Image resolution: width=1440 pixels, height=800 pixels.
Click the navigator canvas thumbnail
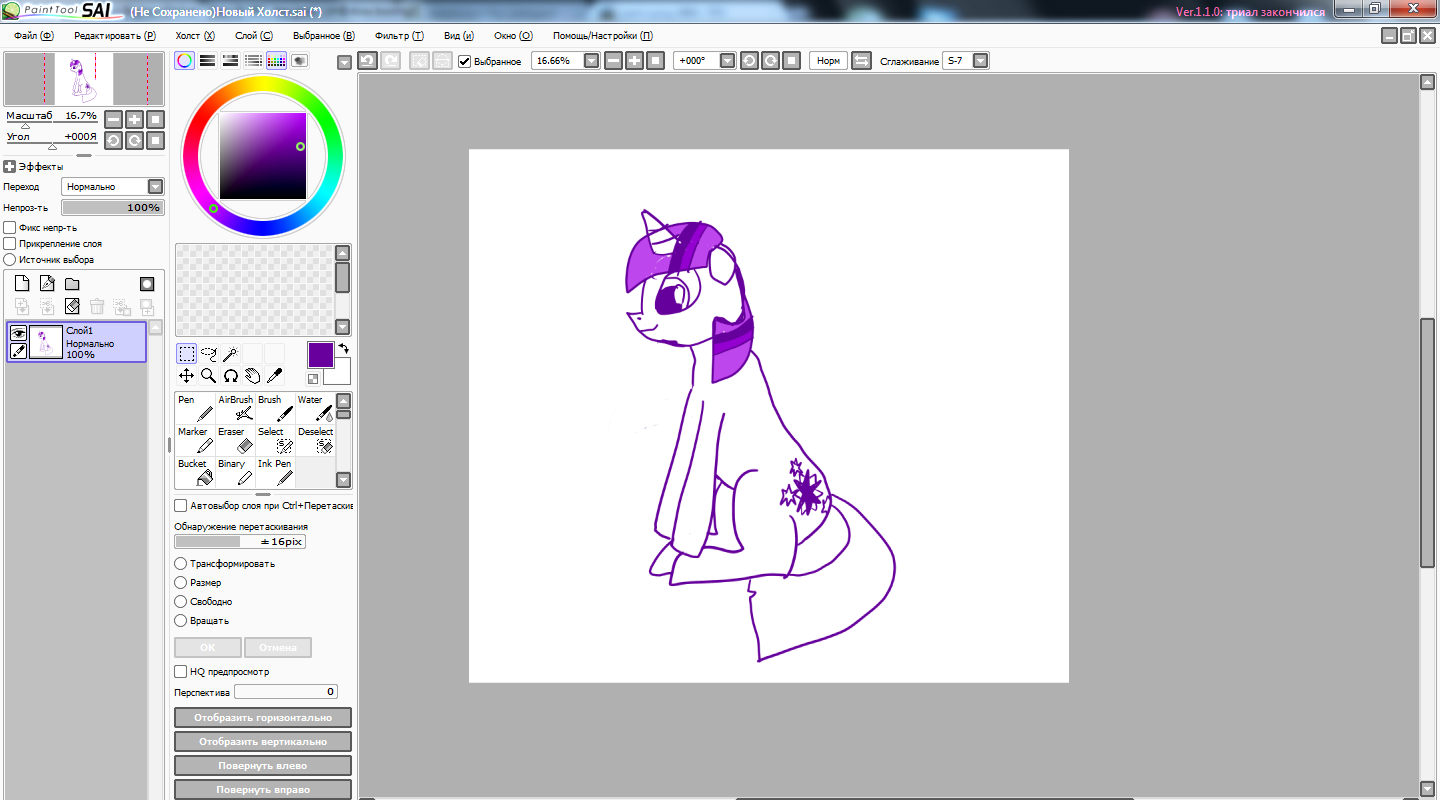click(84, 79)
